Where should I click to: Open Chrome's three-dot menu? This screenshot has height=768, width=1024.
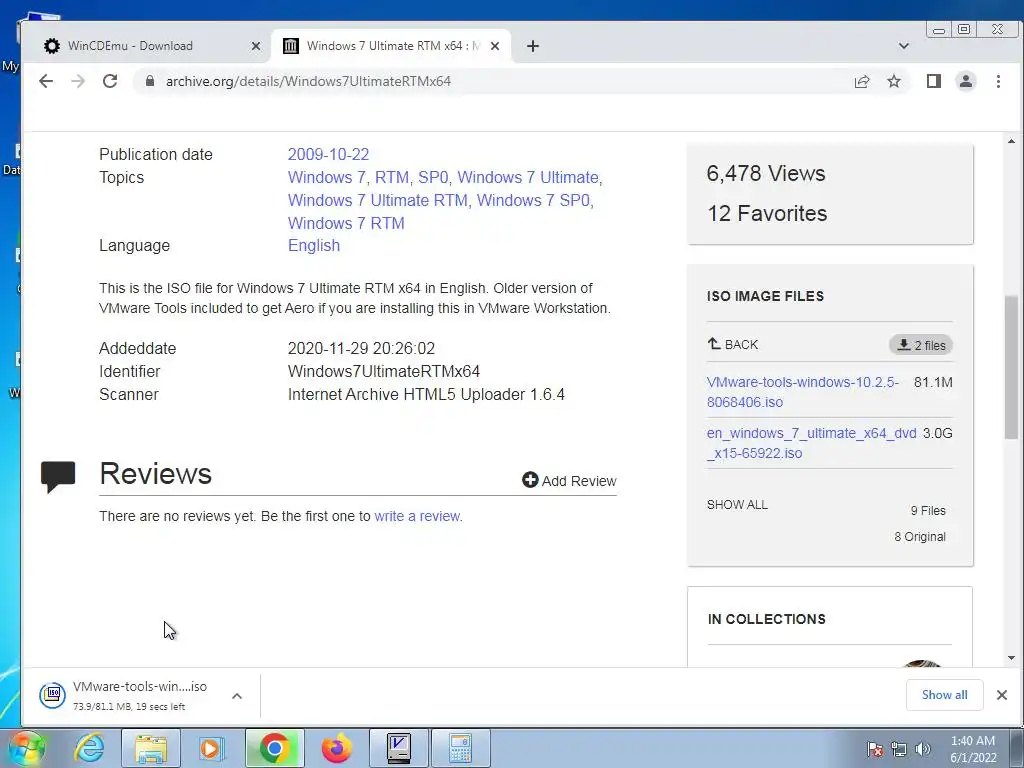click(998, 81)
